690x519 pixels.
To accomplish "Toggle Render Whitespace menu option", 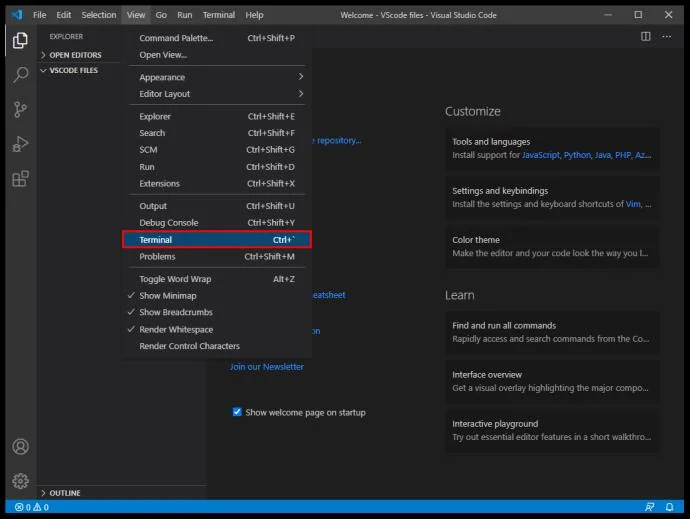I will pyautogui.click(x=217, y=329).
